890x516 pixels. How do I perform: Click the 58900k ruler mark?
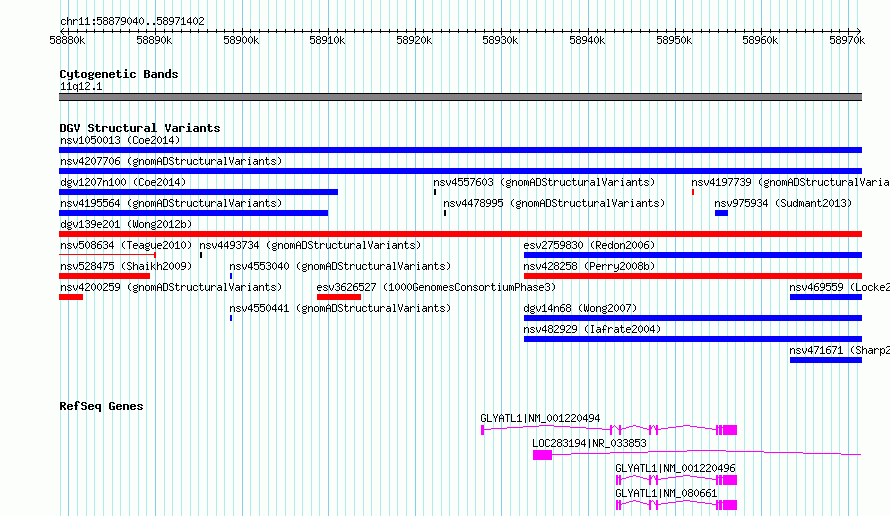[241, 40]
